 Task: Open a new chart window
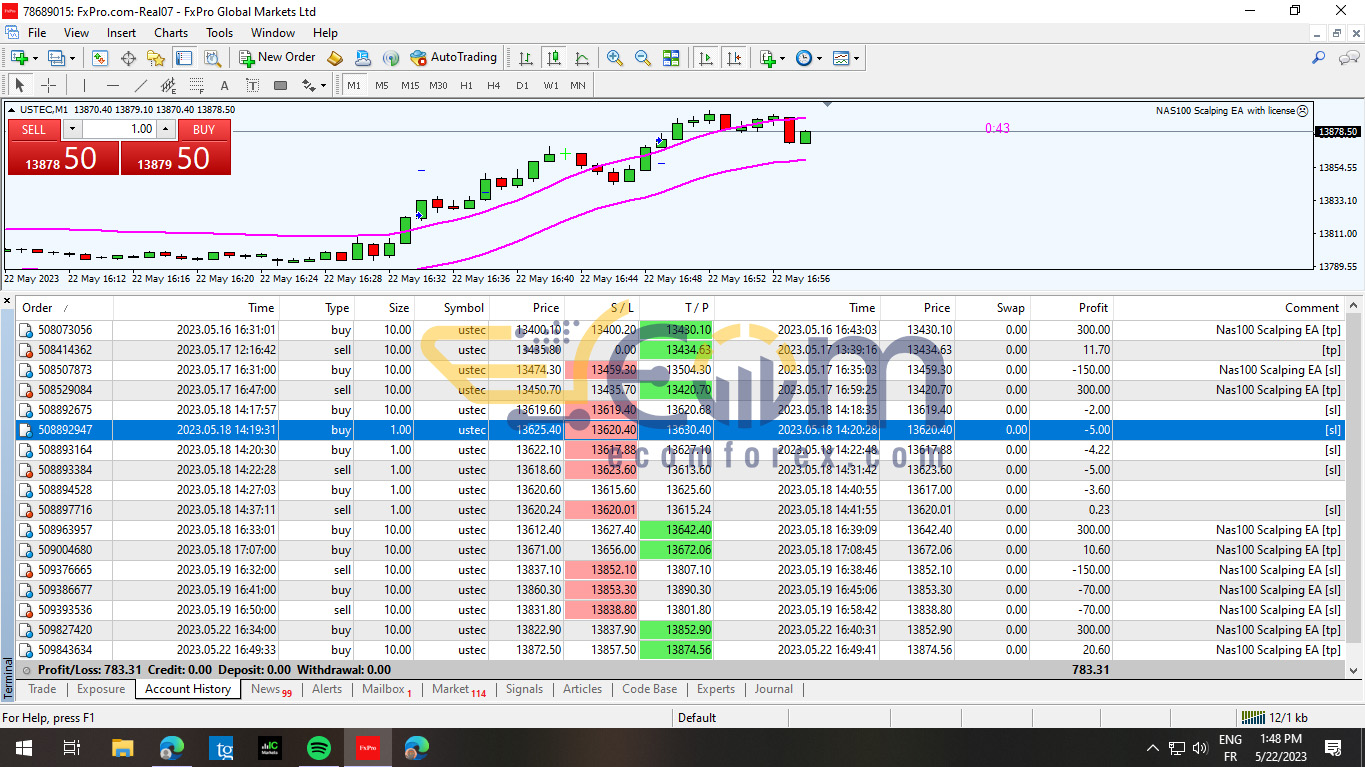[x=19, y=58]
